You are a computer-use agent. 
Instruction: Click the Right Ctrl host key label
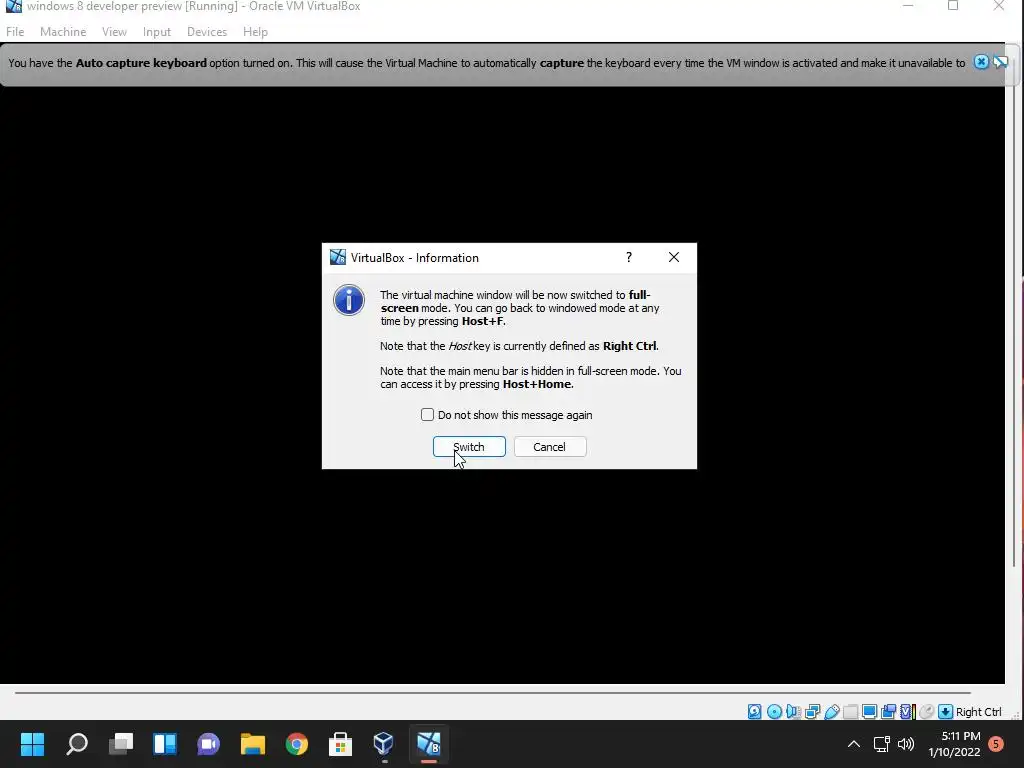(978, 712)
